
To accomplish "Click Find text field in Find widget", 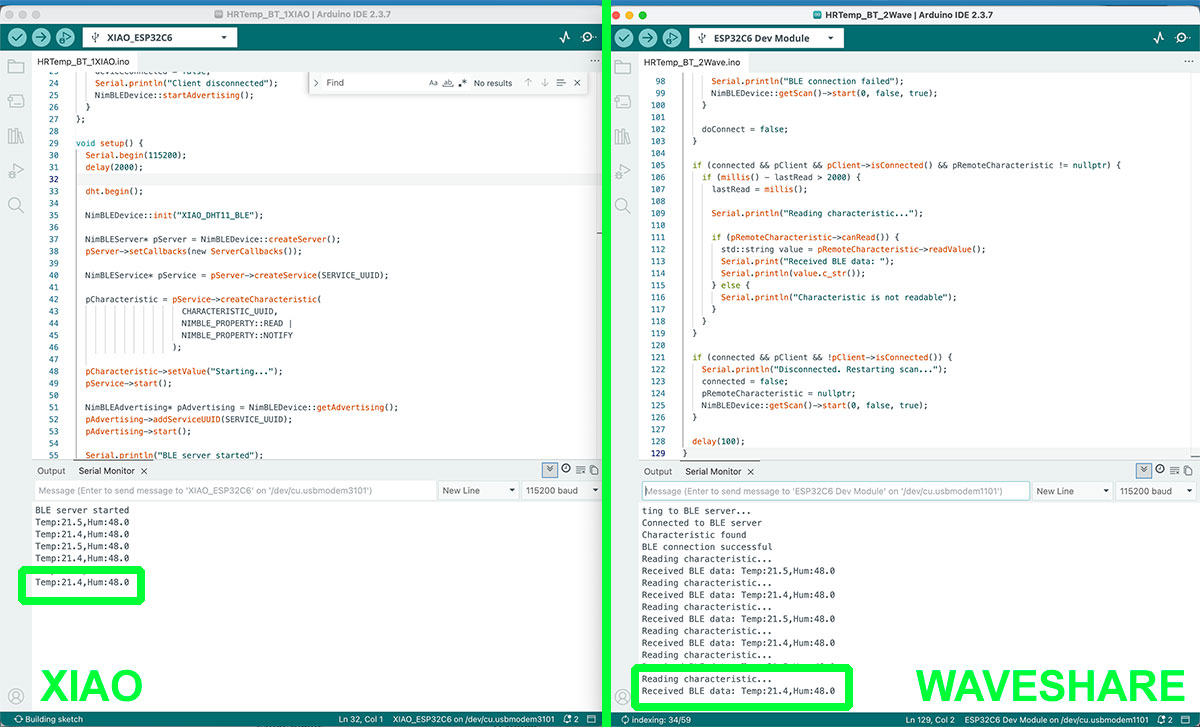I will (x=373, y=83).
